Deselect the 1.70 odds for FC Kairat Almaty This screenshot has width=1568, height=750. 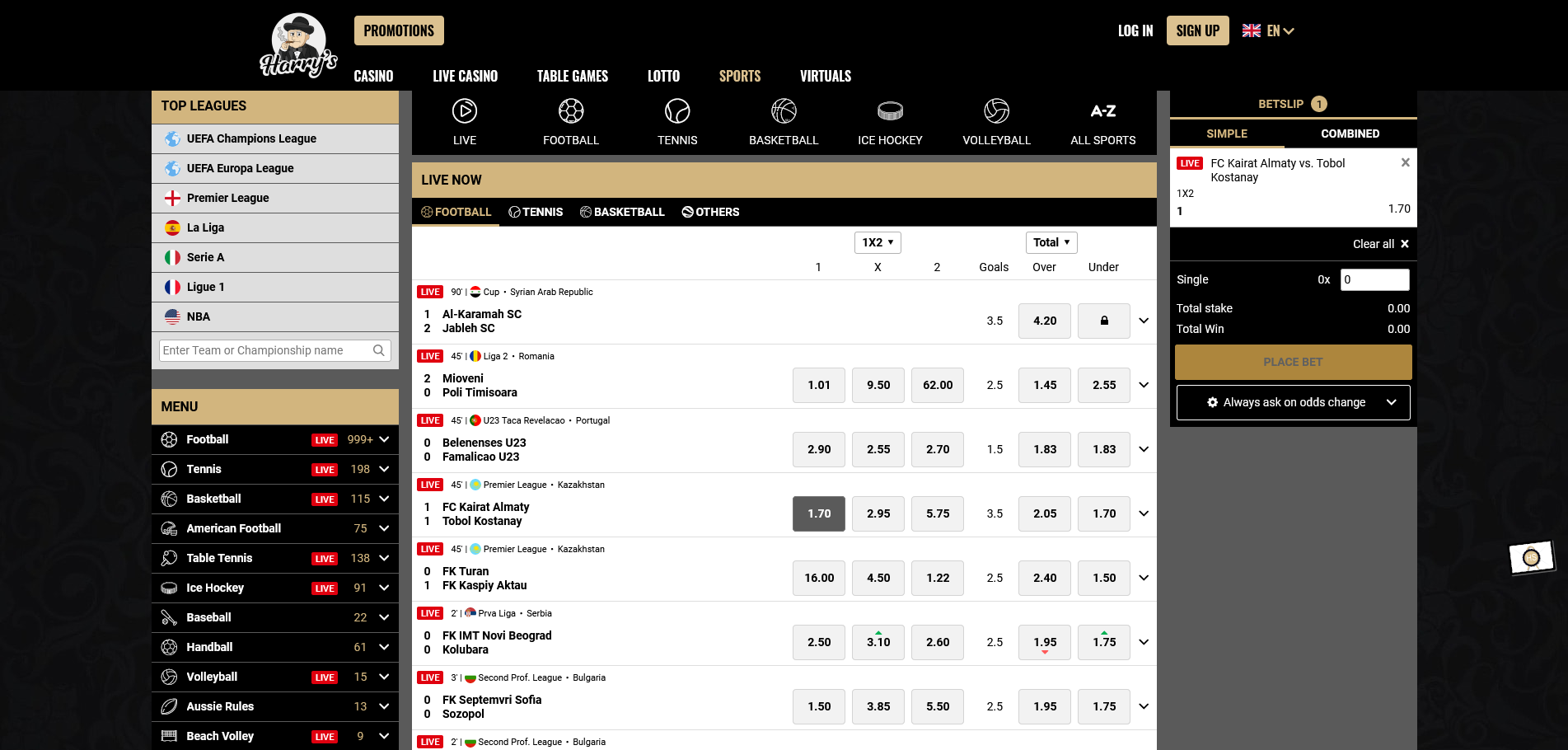pos(818,513)
